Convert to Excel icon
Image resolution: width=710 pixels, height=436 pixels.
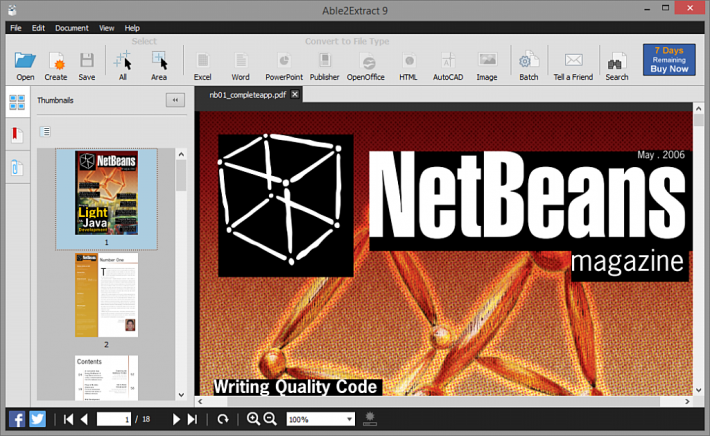(202, 60)
